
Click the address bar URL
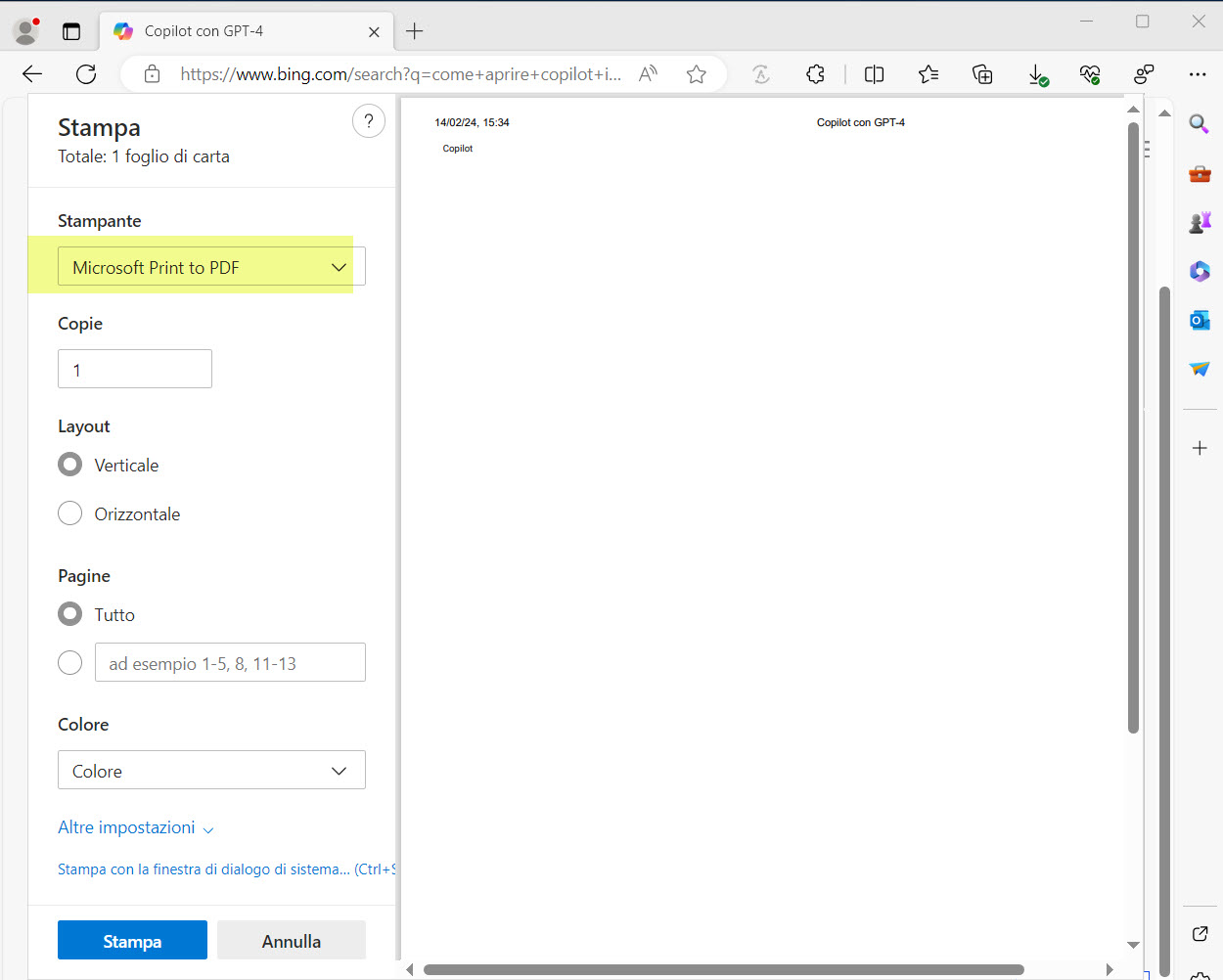point(400,74)
